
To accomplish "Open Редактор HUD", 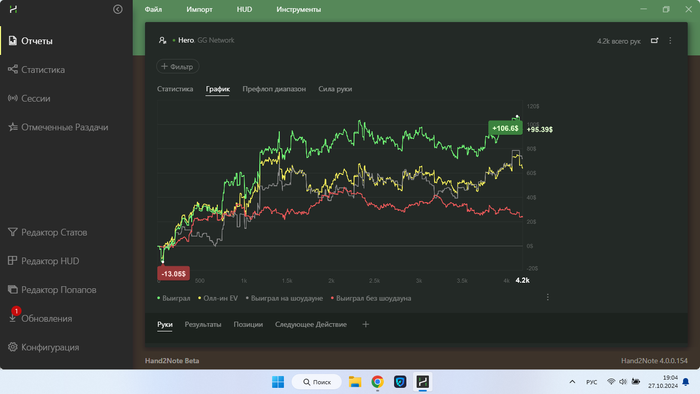I will tap(50, 261).
